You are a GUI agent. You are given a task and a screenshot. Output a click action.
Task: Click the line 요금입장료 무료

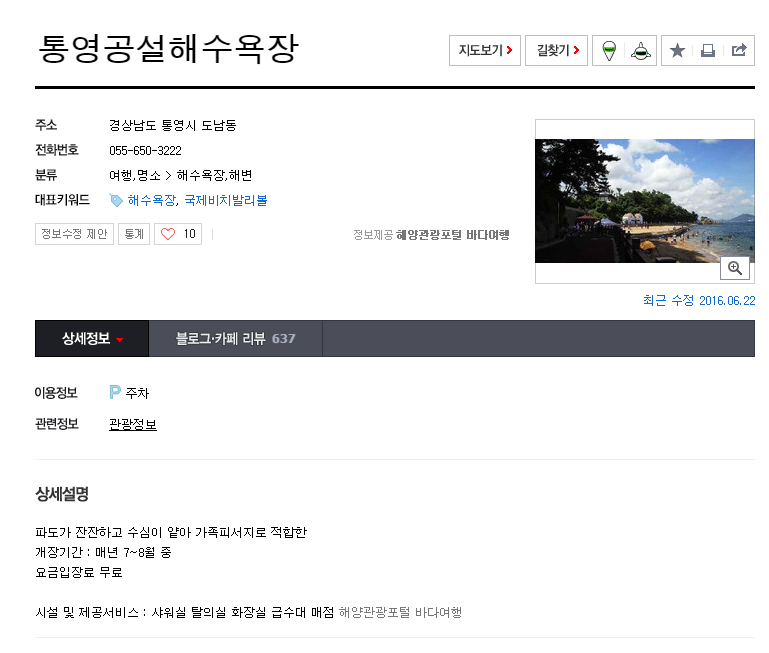coord(78,573)
